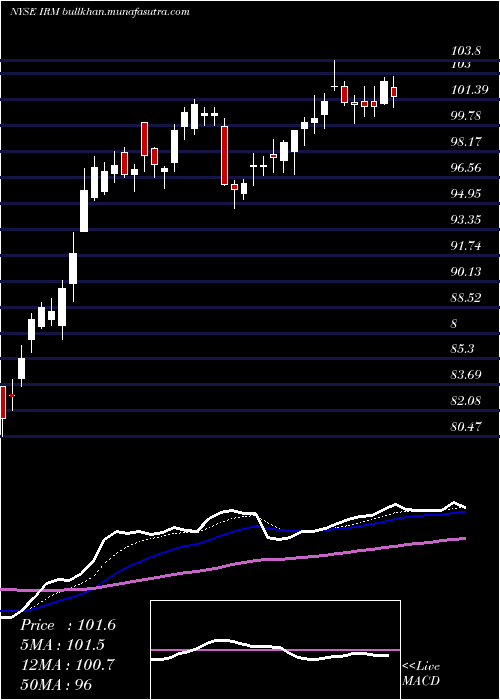This screenshot has width=500, height=700.
Task: Select the 99.78 price axis label
Action: point(466,116)
